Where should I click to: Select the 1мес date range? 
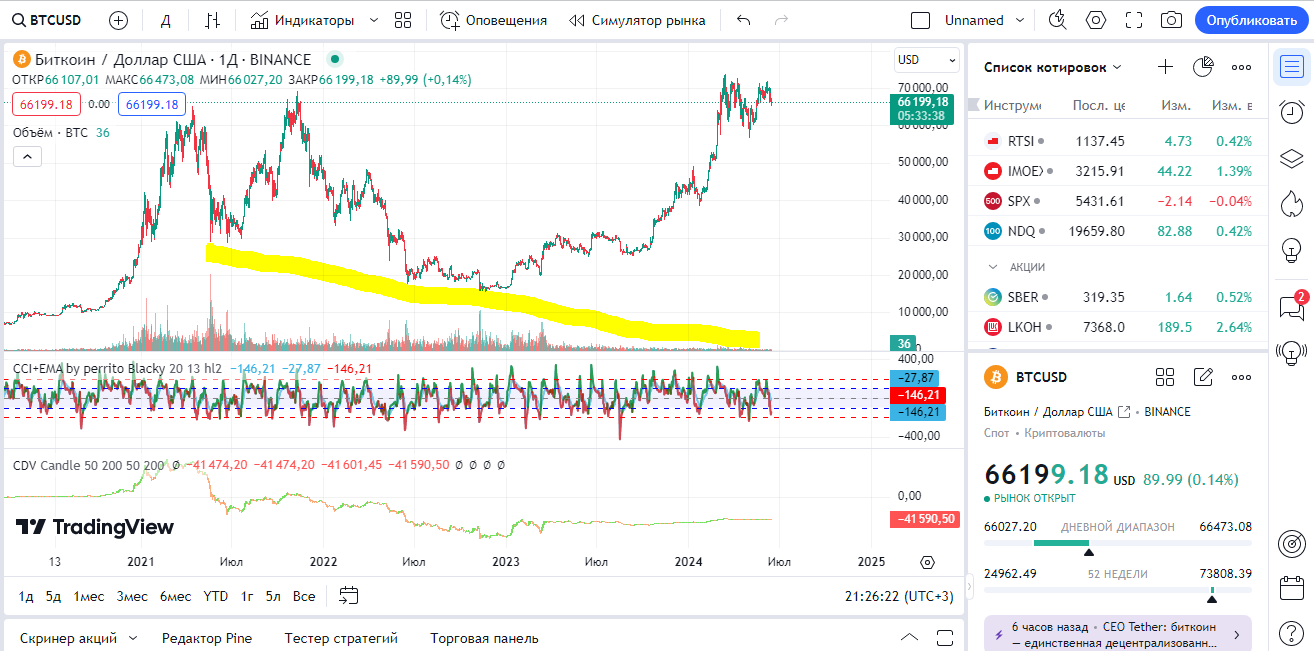point(89,596)
